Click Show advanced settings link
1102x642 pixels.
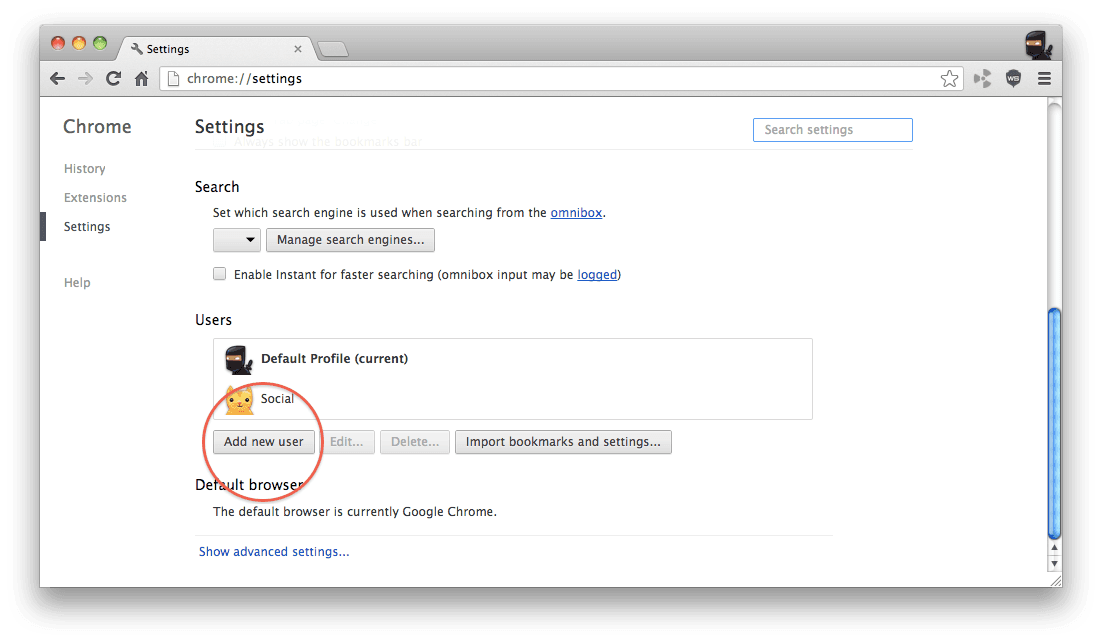pyautogui.click(x=274, y=552)
